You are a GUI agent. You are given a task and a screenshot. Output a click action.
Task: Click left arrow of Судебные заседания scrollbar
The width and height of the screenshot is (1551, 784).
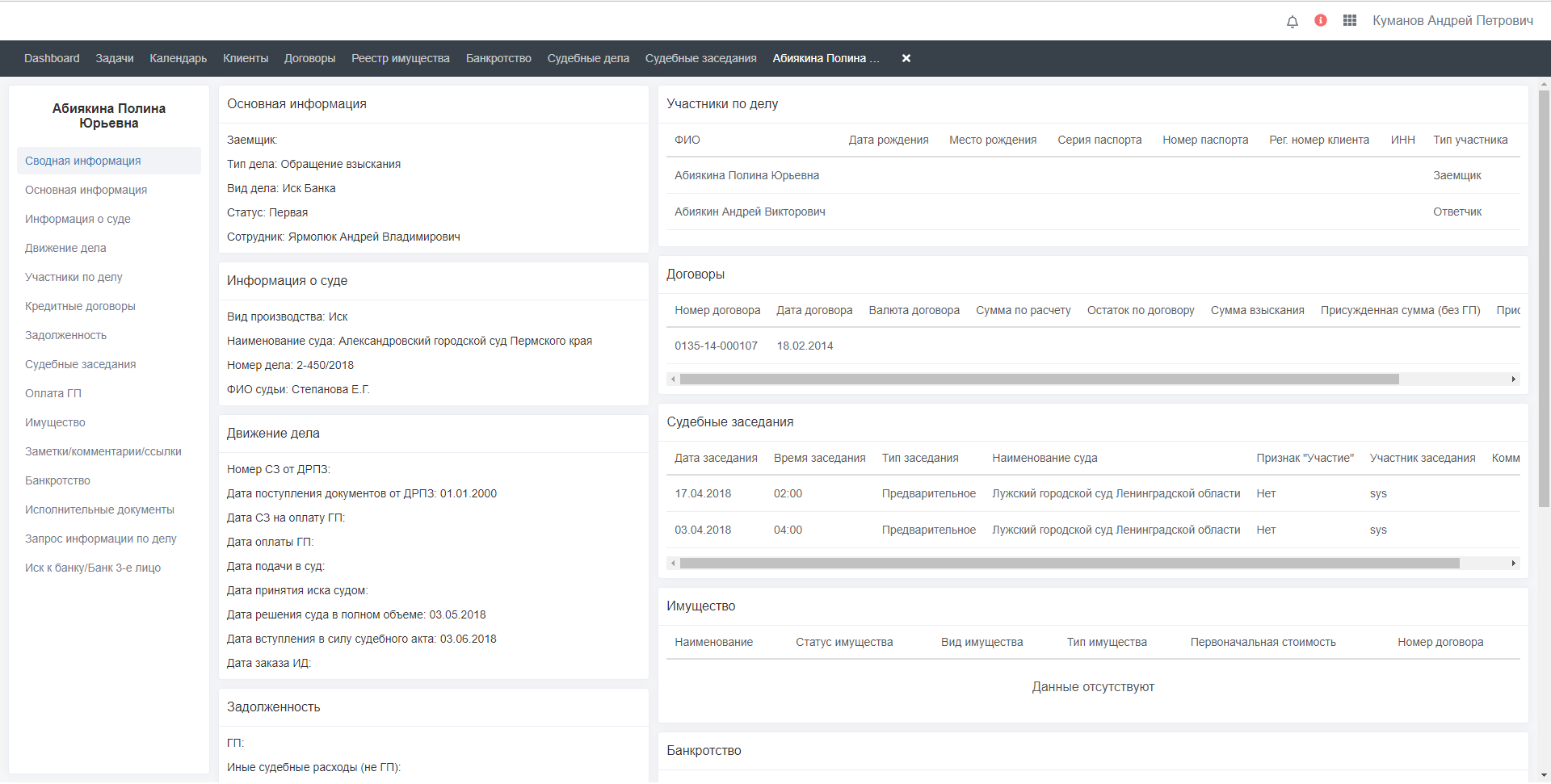coord(673,564)
